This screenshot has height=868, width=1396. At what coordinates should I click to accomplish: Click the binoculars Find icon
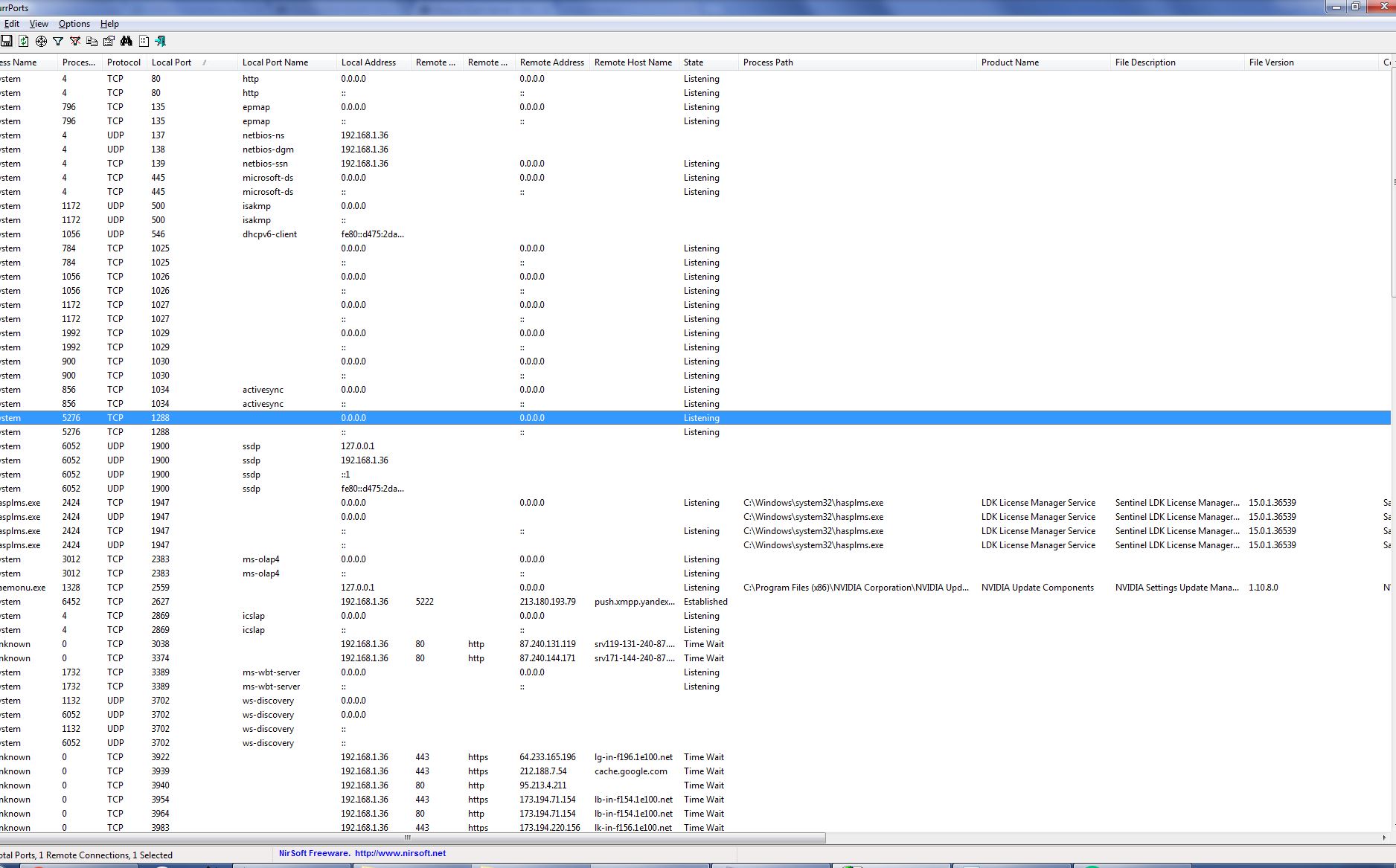127,42
